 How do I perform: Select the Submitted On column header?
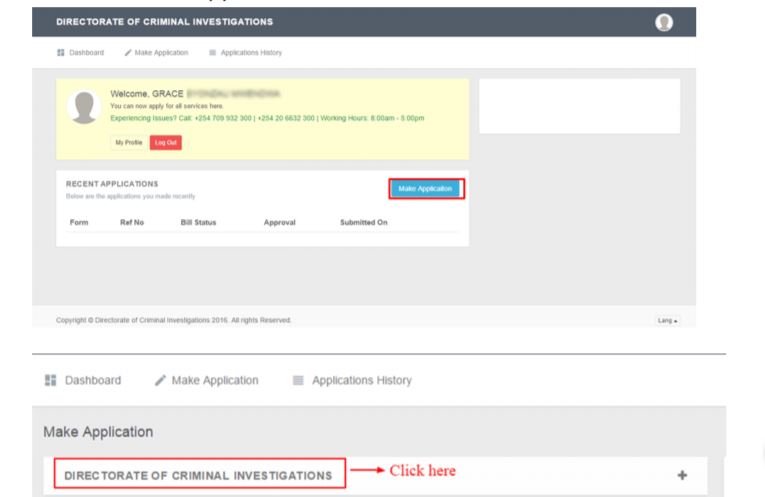363,222
